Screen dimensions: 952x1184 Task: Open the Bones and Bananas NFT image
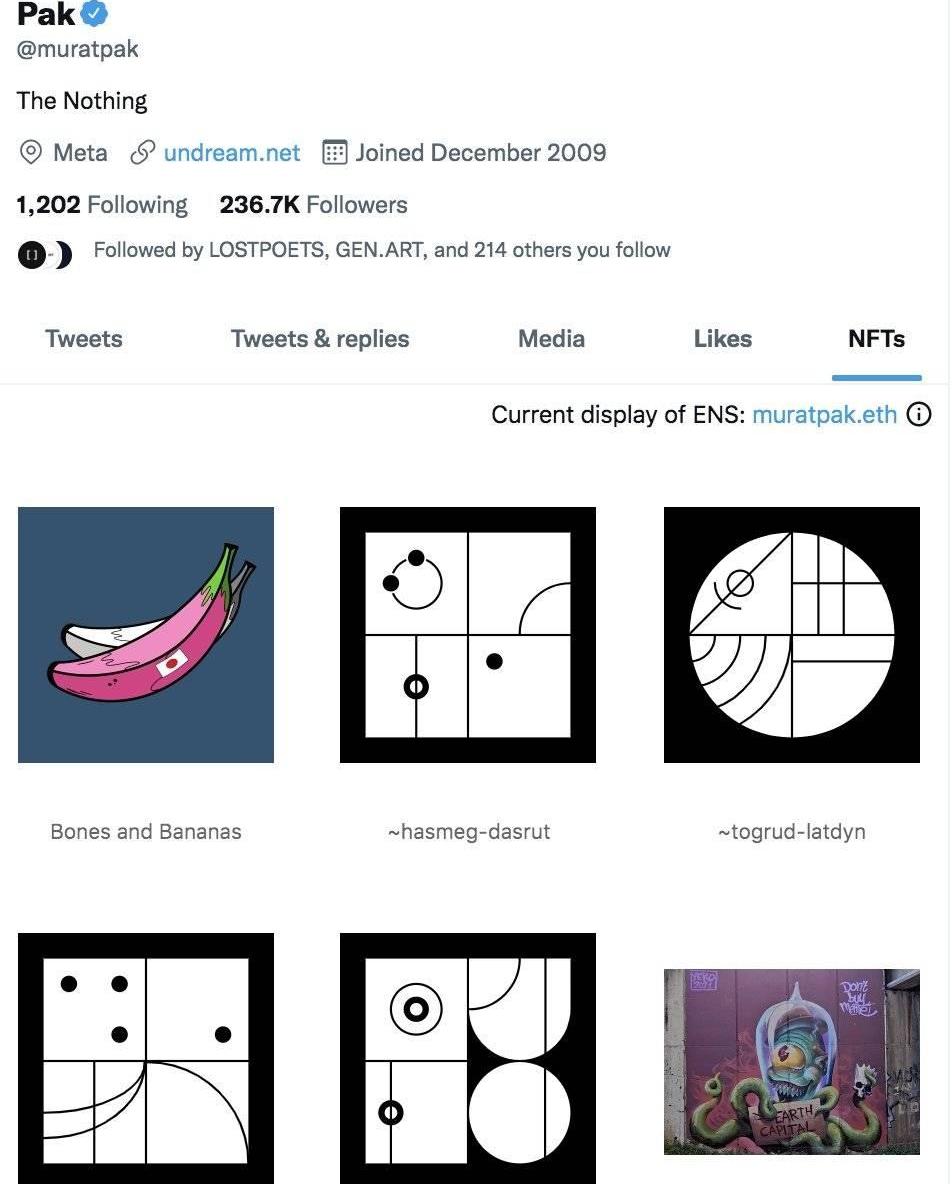[x=146, y=635]
